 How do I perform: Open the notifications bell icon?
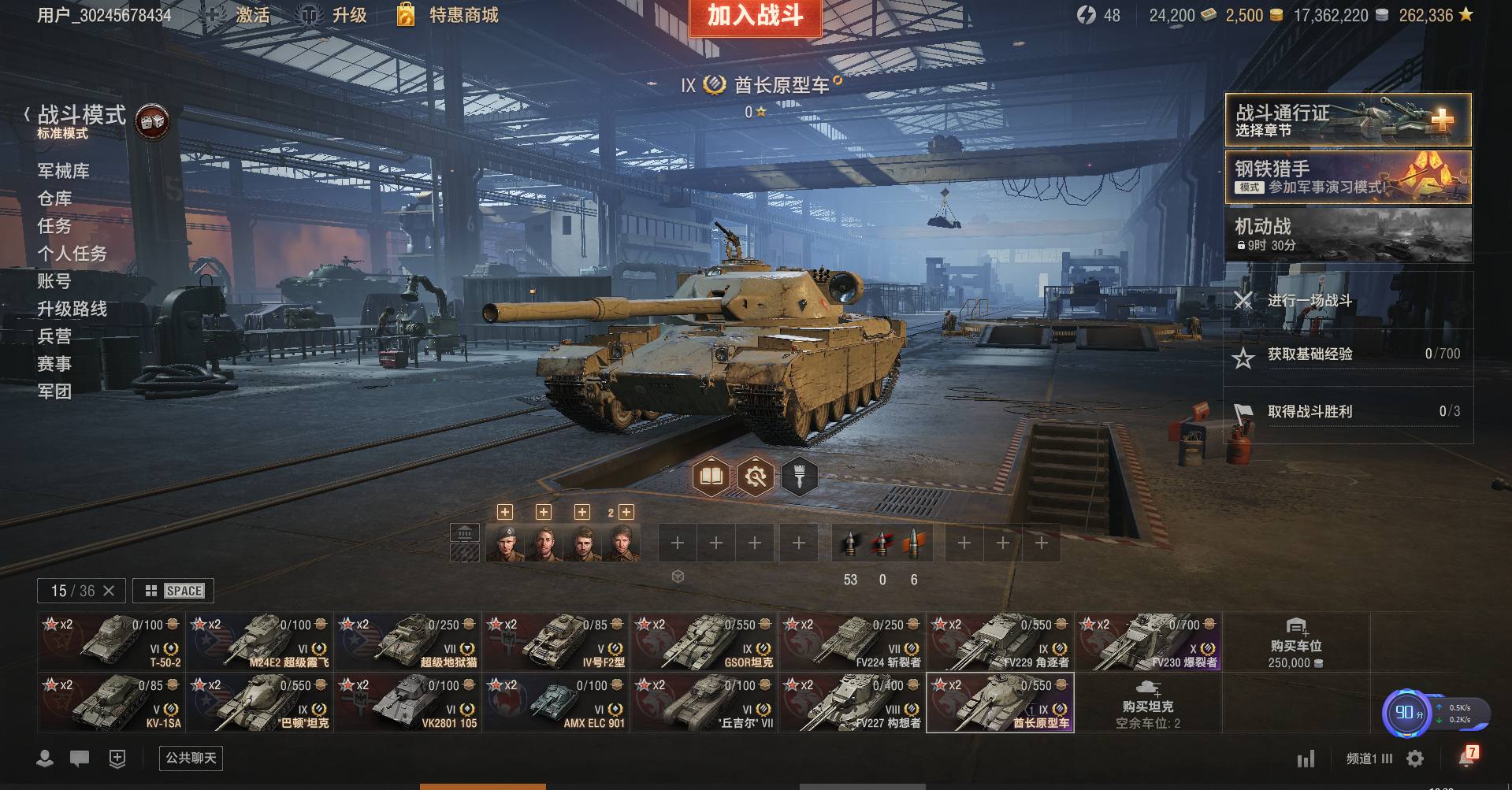point(1467,758)
